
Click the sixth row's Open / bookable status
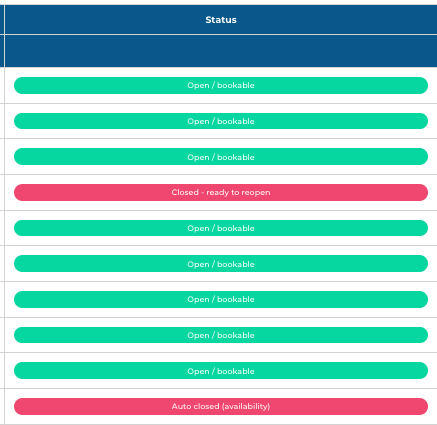[x=221, y=264]
